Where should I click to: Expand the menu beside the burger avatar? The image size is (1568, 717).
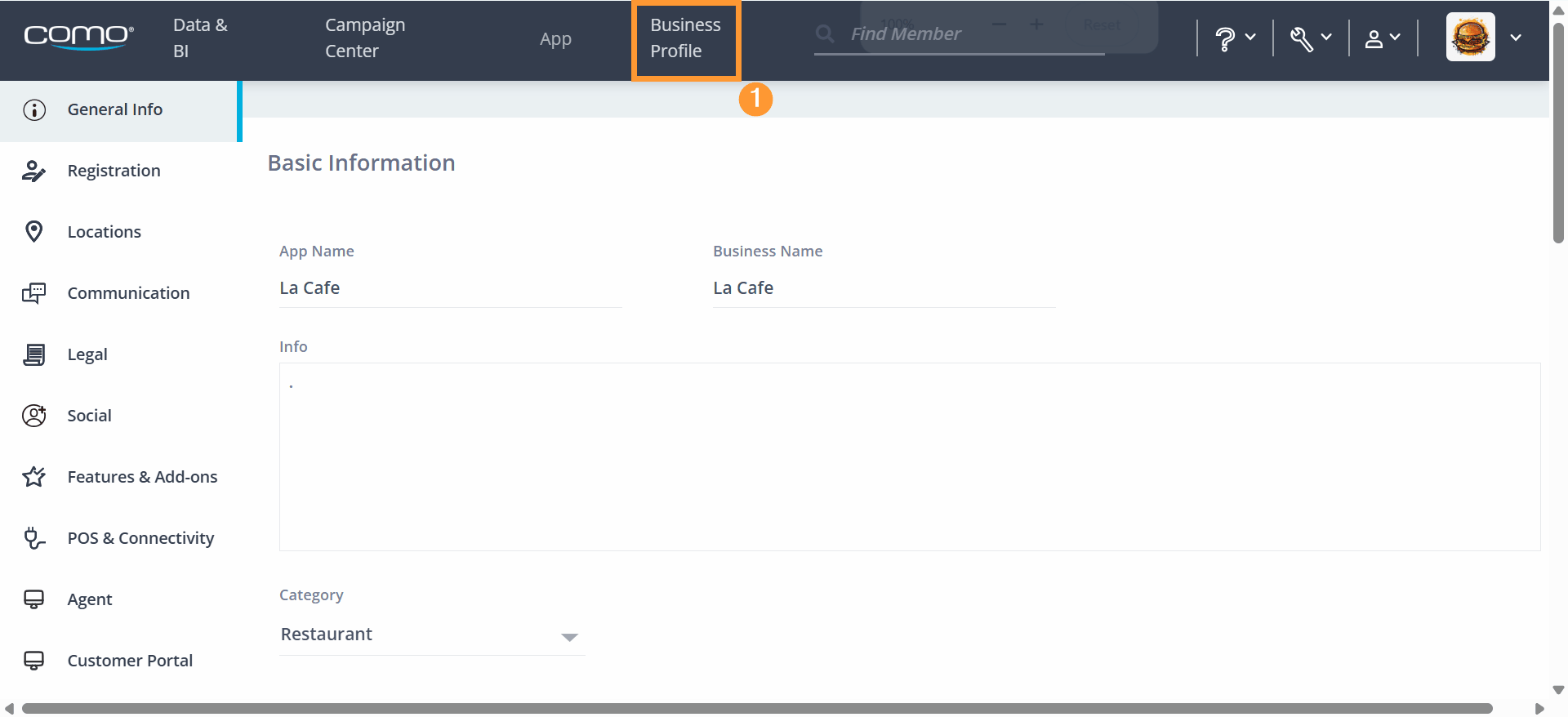tap(1516, 38)
